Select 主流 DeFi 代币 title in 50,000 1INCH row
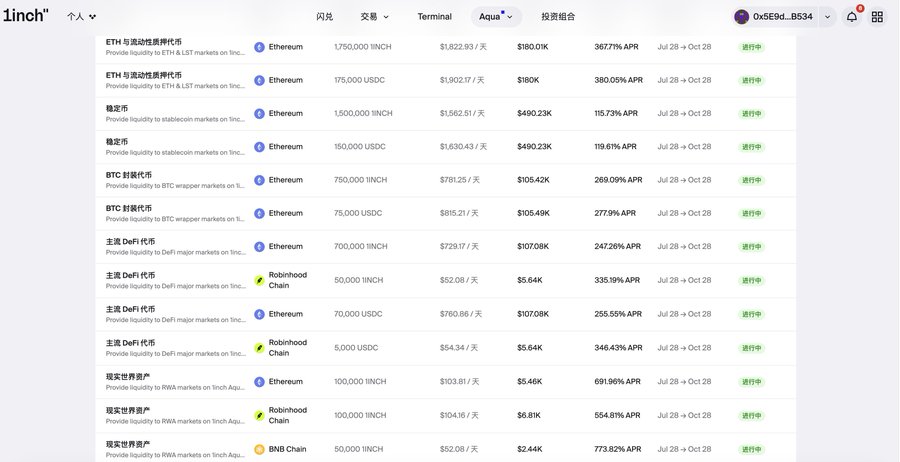Screen dimensions: 900x462 coord(130,275)
